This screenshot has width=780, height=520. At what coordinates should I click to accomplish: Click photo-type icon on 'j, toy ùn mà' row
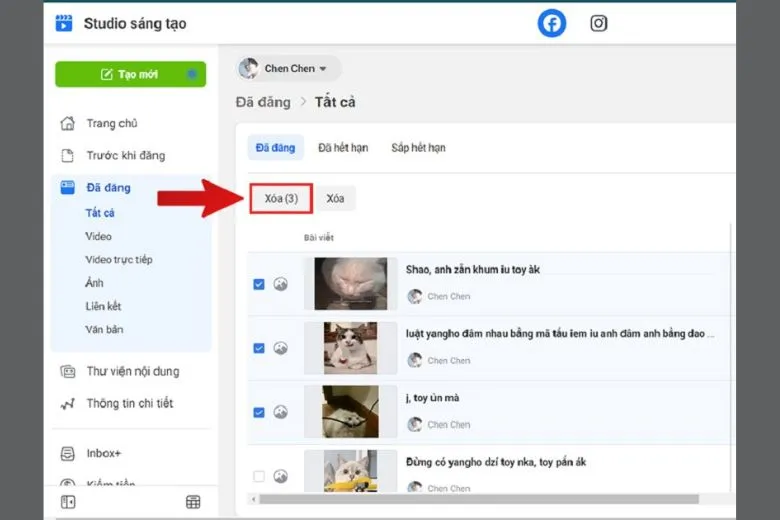[281, 413]
